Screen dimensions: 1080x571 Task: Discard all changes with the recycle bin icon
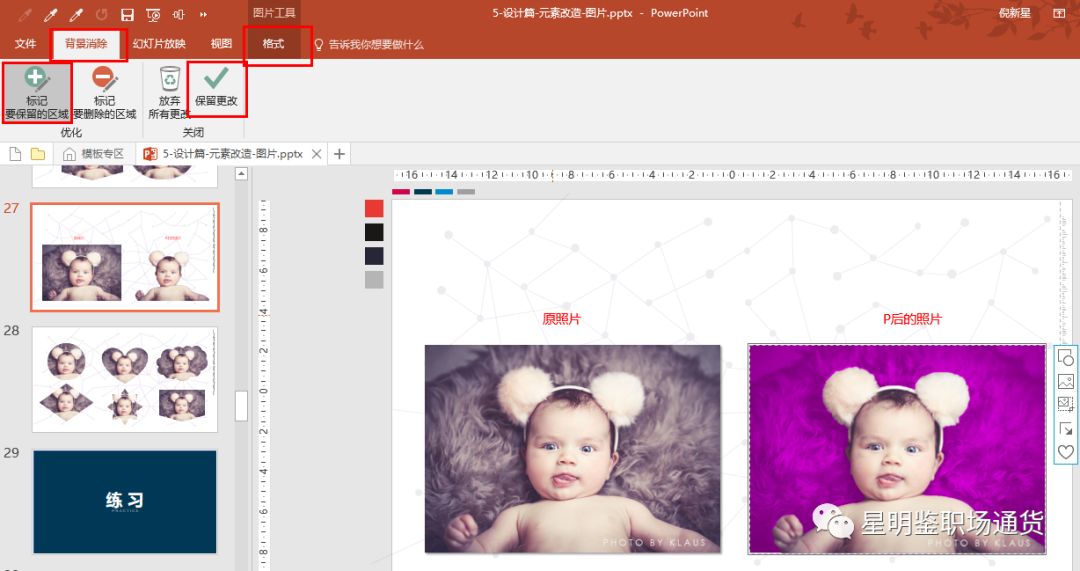(x=170, y=92)
